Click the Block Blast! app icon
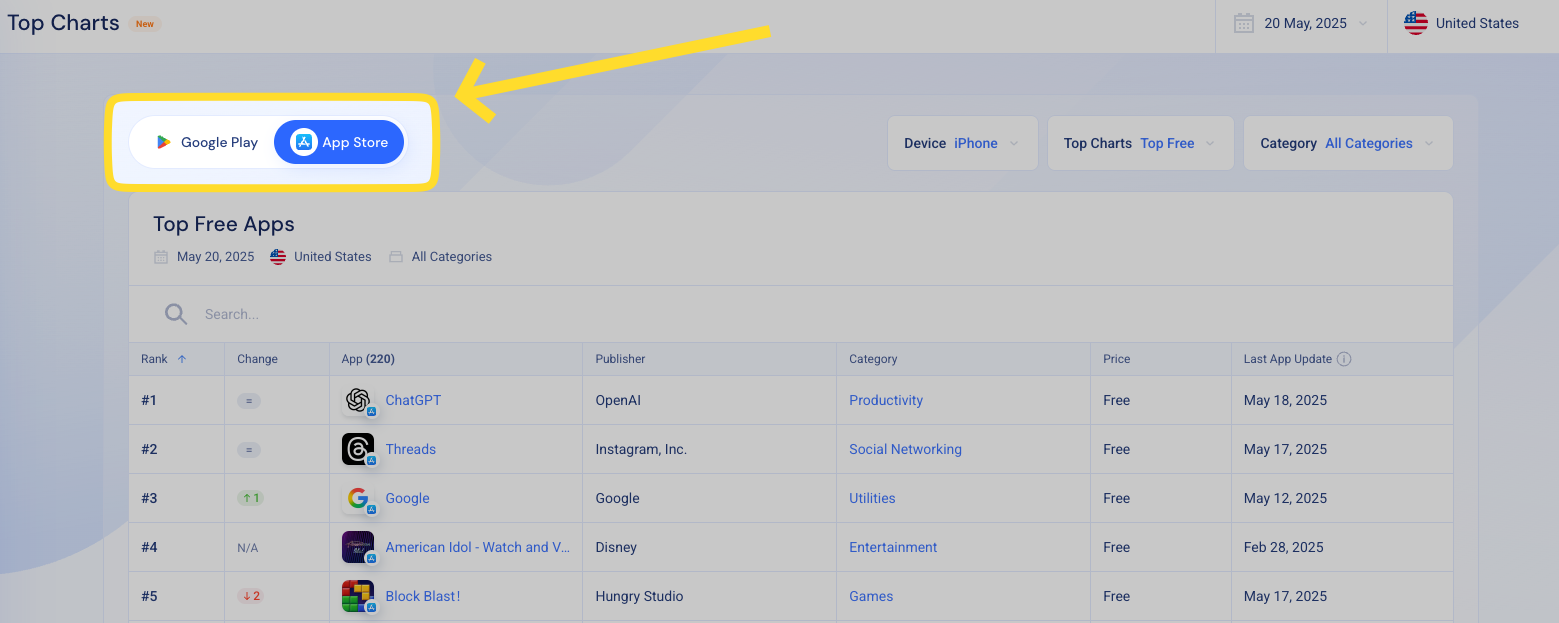The height and width of the screenshot is (623, 1559). [x=358, y=596]
